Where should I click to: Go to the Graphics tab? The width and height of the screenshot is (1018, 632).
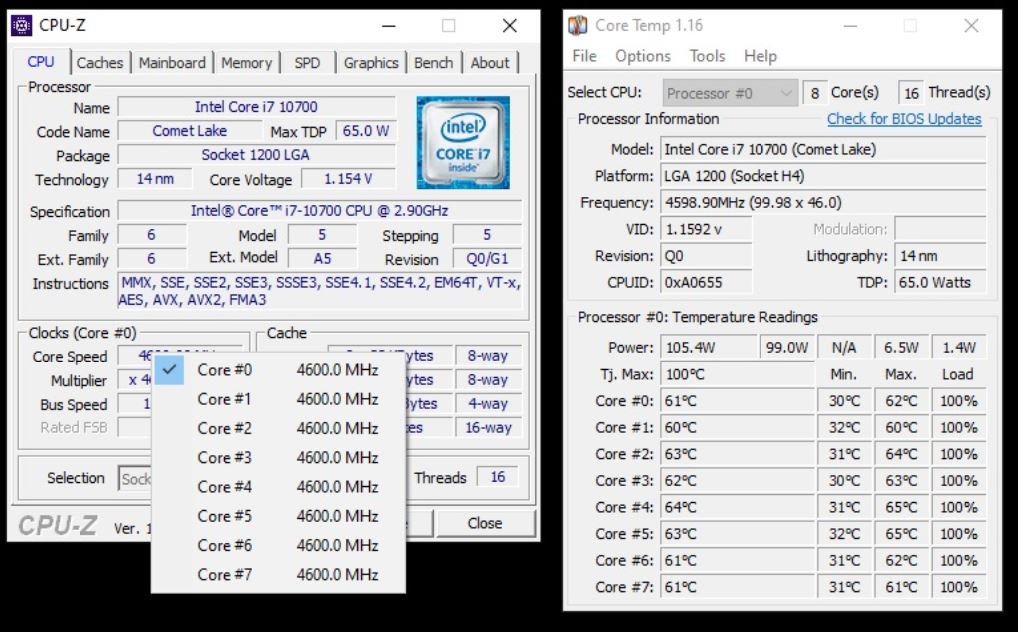click(371, 63)
